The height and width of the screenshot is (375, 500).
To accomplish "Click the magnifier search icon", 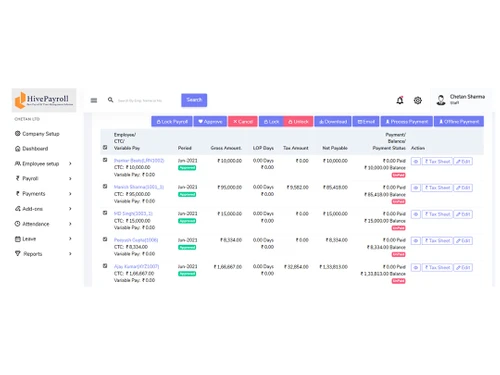I will 110,100.
